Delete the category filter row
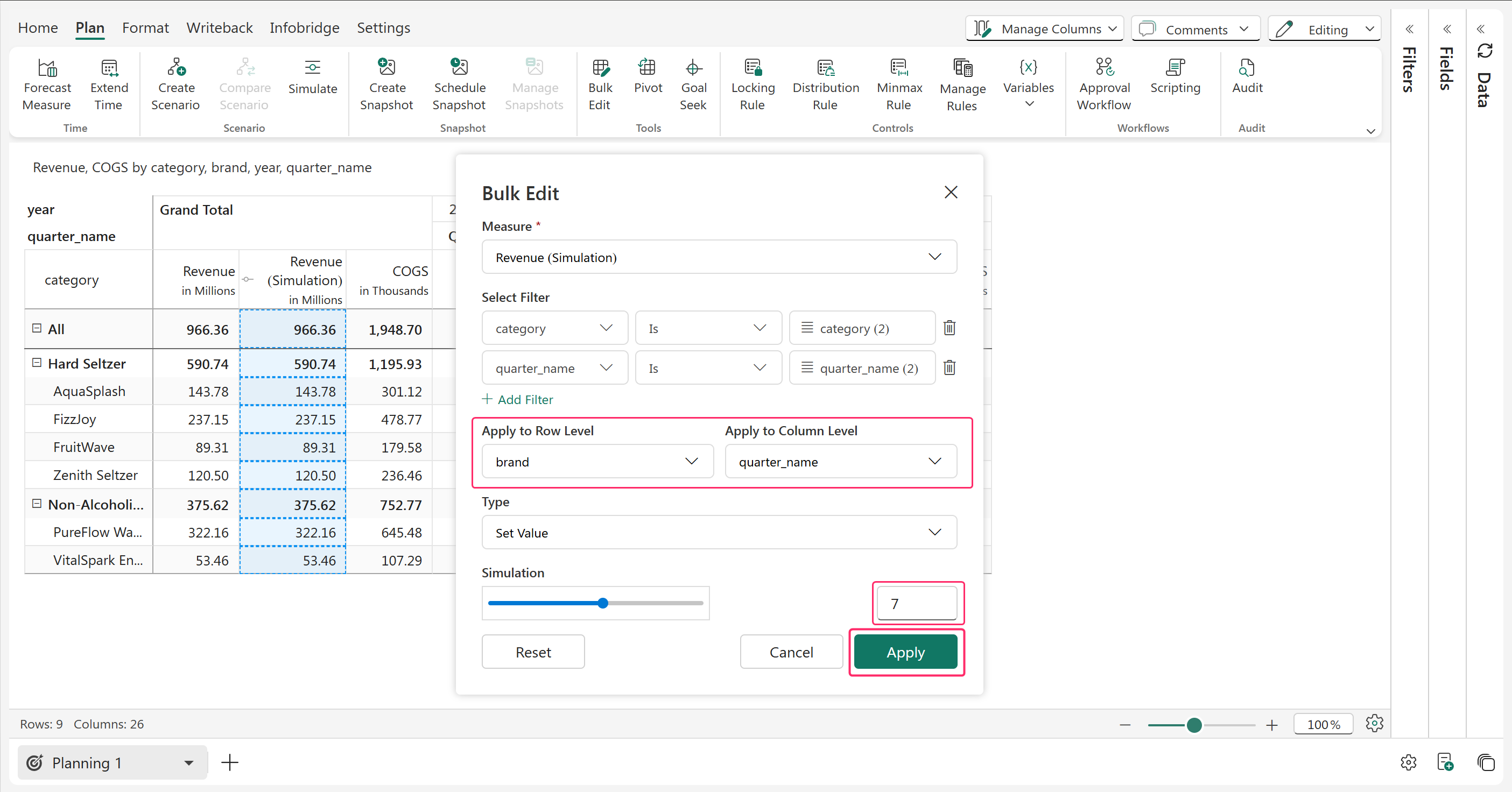This screenshot has height=792, width=1512. tap(949, 328)
